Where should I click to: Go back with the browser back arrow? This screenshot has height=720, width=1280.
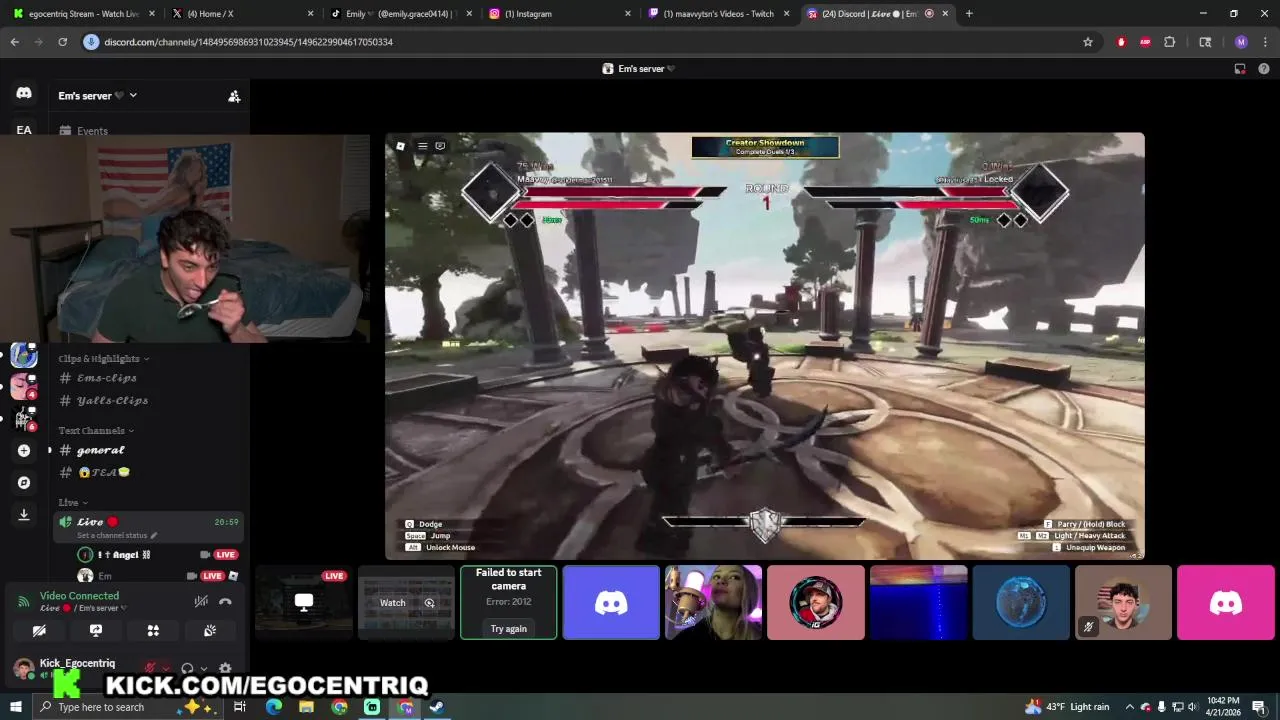pos(15,42)
